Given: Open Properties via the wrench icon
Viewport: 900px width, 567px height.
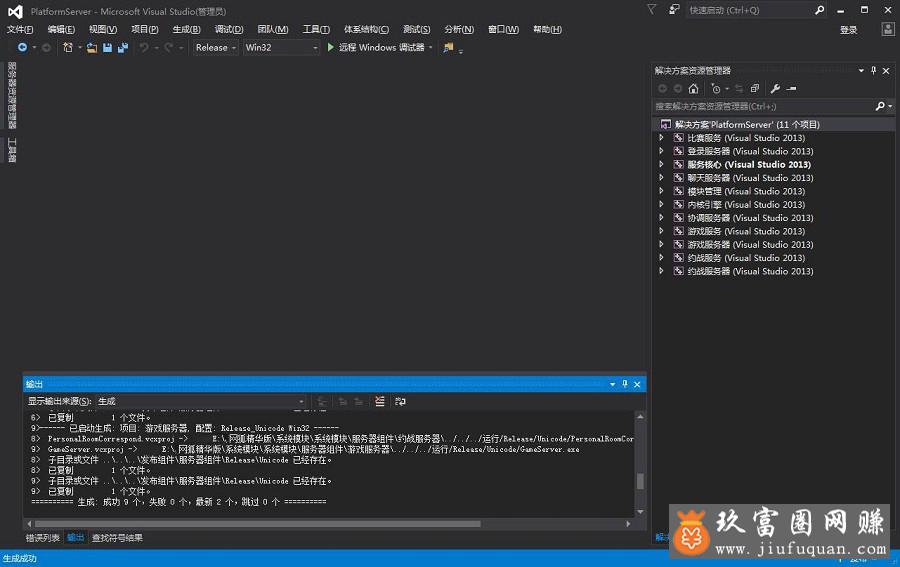Looking at the screenshot, I should [775, 88].
